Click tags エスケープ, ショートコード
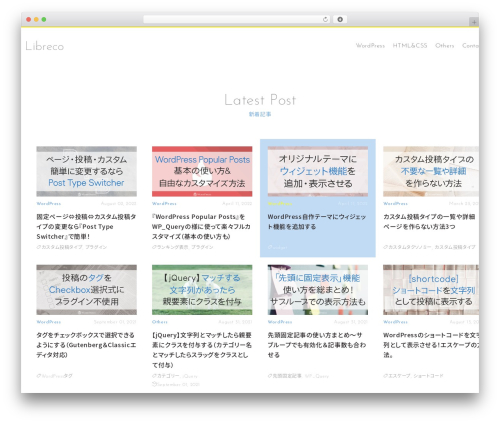Image resolution: width=500 pixels, height=423 pixels. click(x=413, y=376)
